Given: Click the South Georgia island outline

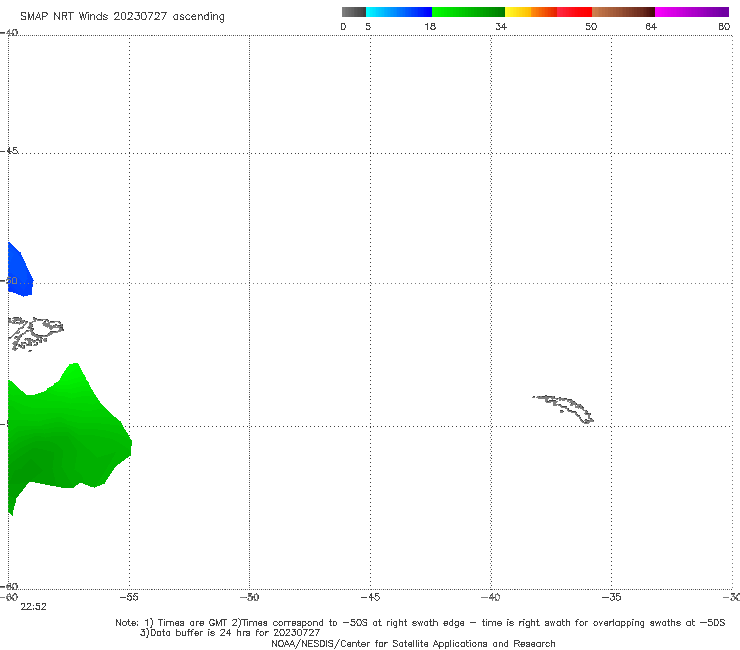Looking at the screenshot, I should [x=563, y=409].
